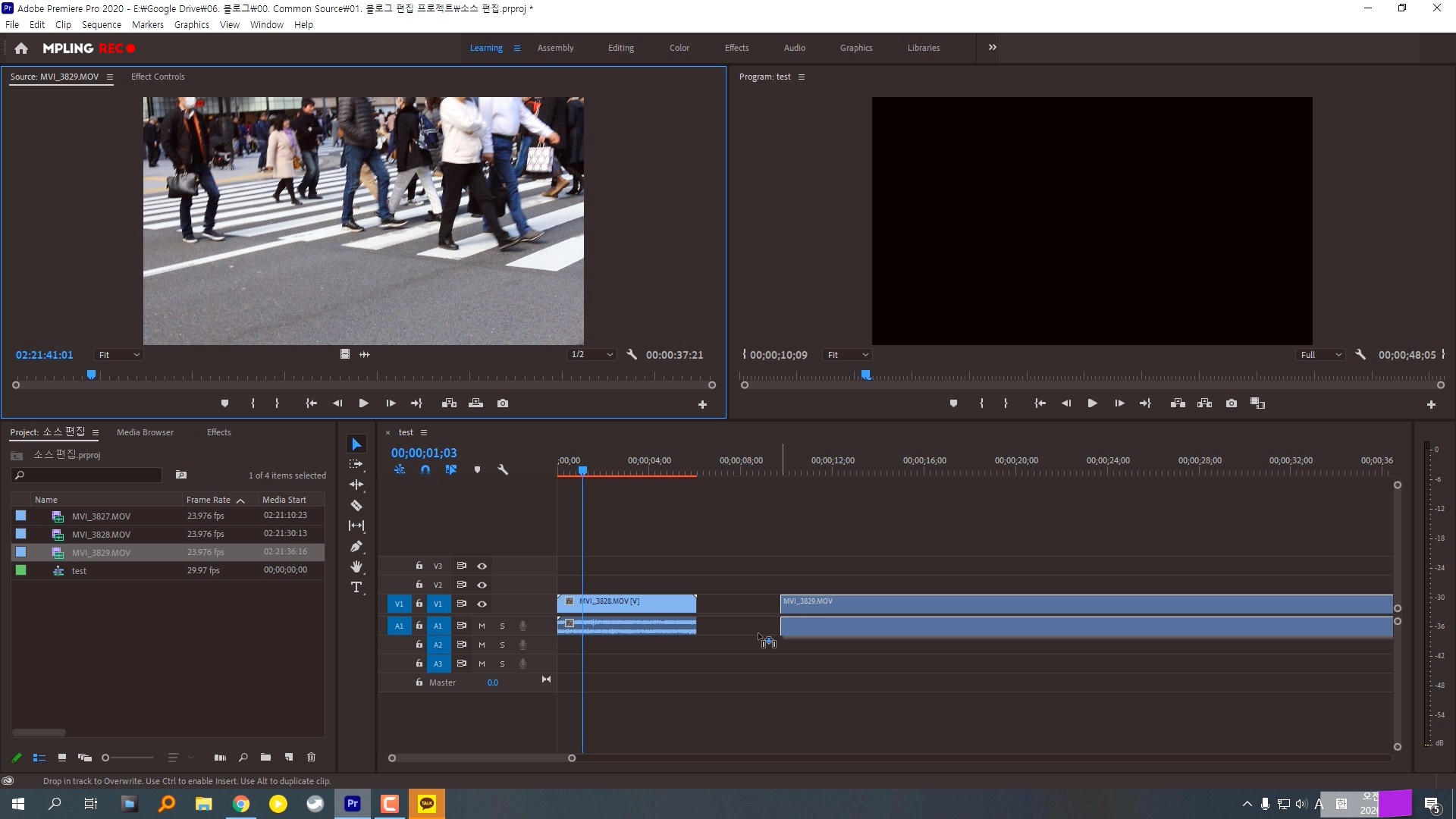The width and height of the screenshot is (1456, 819).
Task: Open Program monitor playback resolution Full dropdown
Action: (1321, 355)
